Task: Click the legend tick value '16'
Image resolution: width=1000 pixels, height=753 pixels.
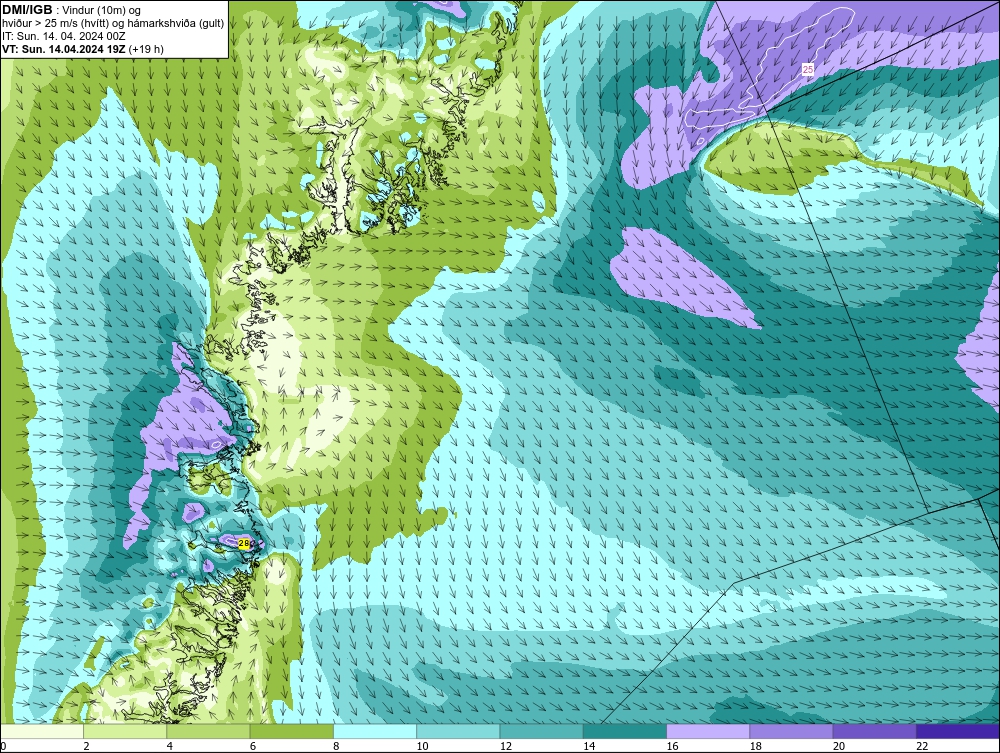Action: (x=672, y=746)
